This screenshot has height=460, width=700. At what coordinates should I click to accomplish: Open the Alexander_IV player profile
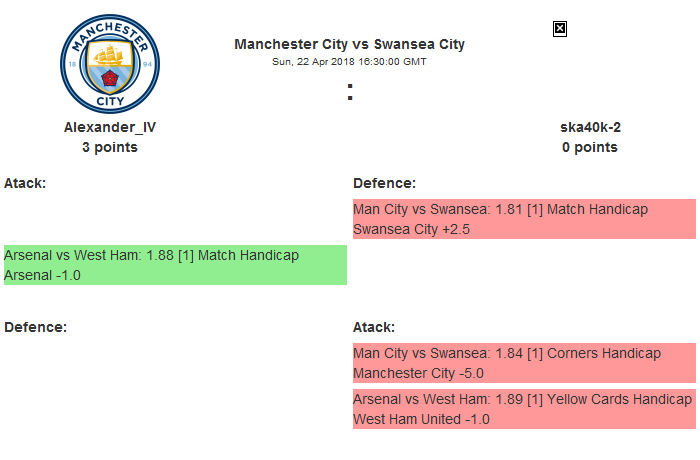[110, 127]
